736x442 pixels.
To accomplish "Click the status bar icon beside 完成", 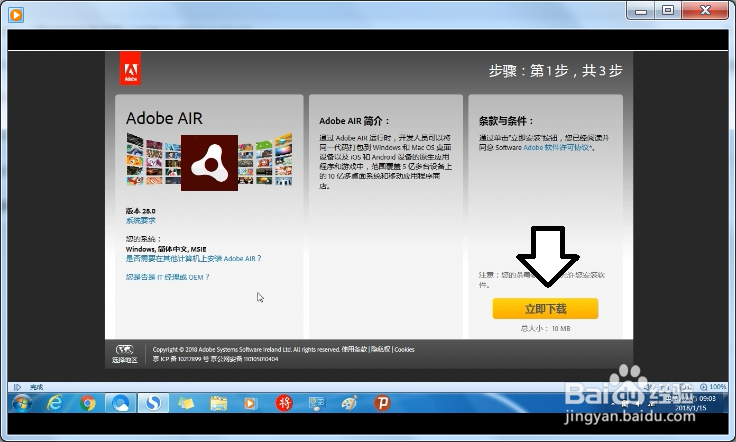I will tap(17, 387).
